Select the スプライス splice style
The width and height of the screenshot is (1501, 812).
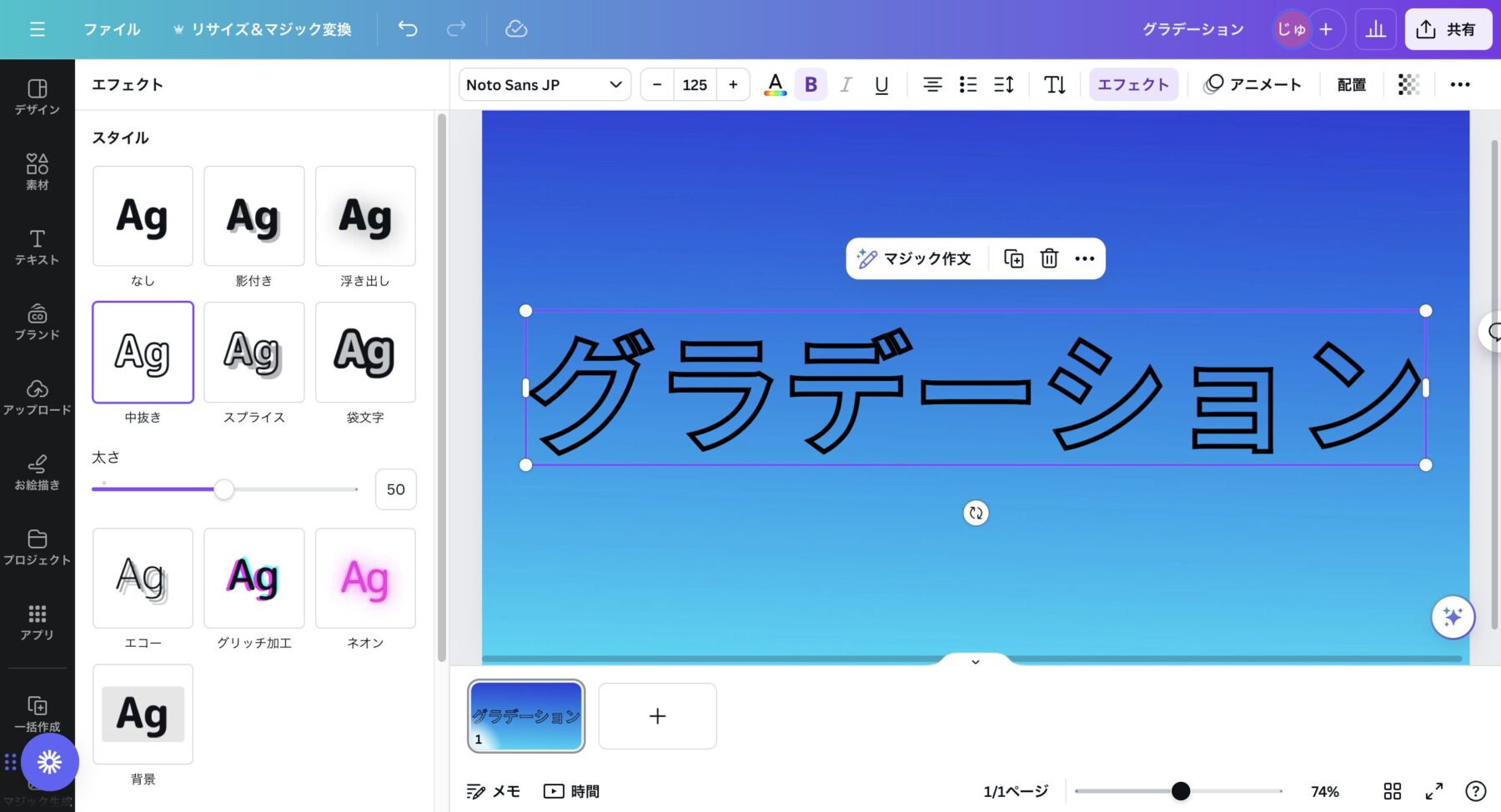[254, 352]
